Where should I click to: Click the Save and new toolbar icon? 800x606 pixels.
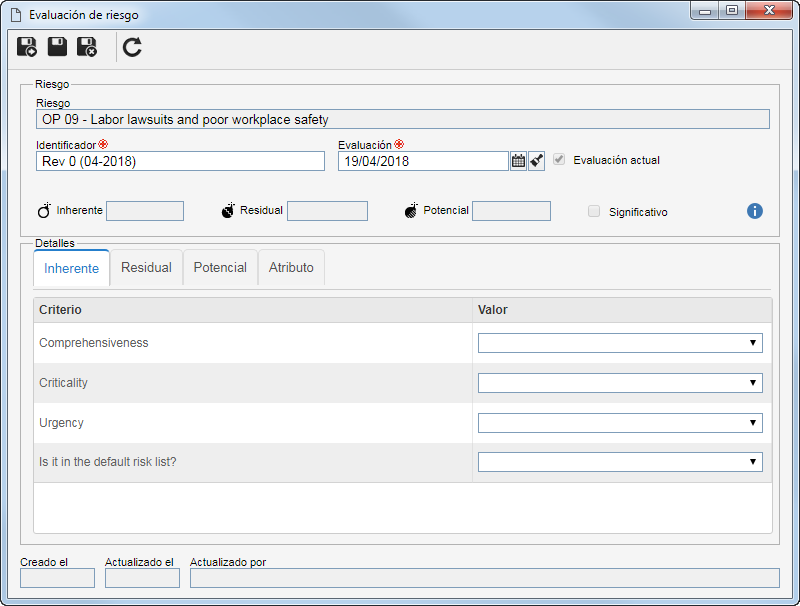[27, 47]
